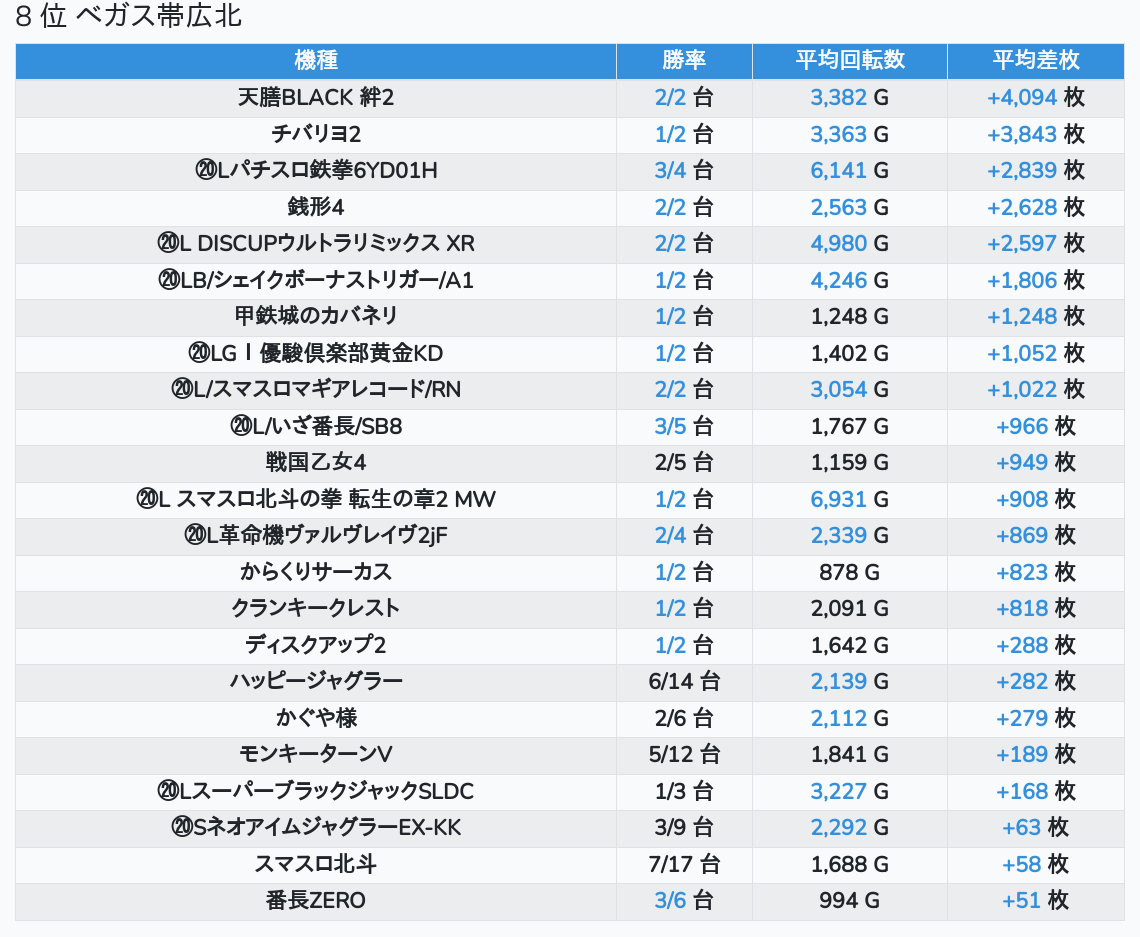Select the モンキーターンV machine name
The width and height of the screenshot is (1140, 937).
tap(316, 754)
